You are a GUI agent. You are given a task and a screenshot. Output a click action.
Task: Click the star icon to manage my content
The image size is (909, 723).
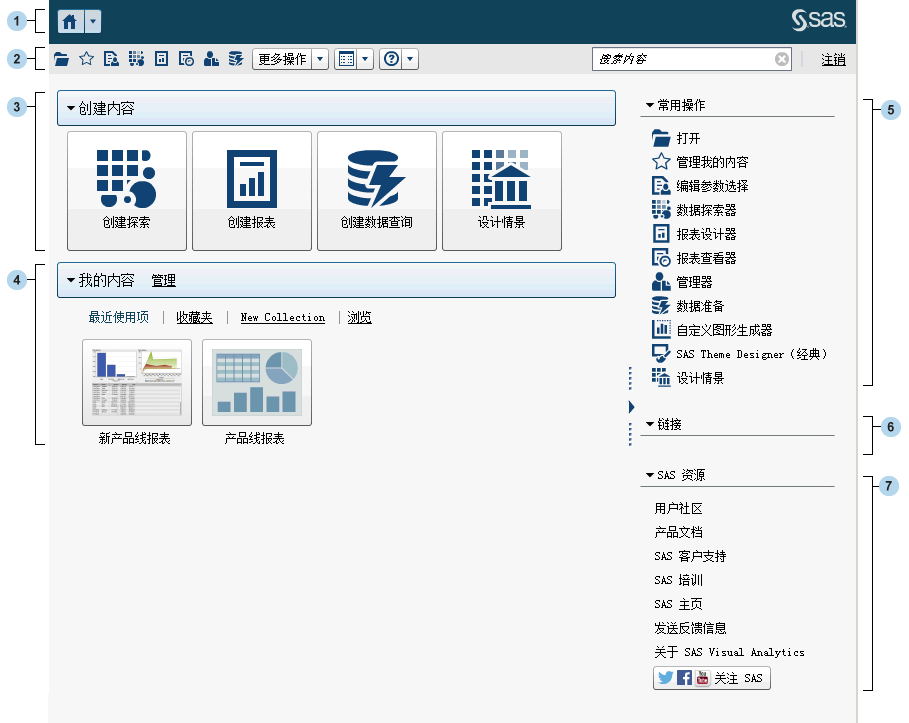(x=87, y=60)
